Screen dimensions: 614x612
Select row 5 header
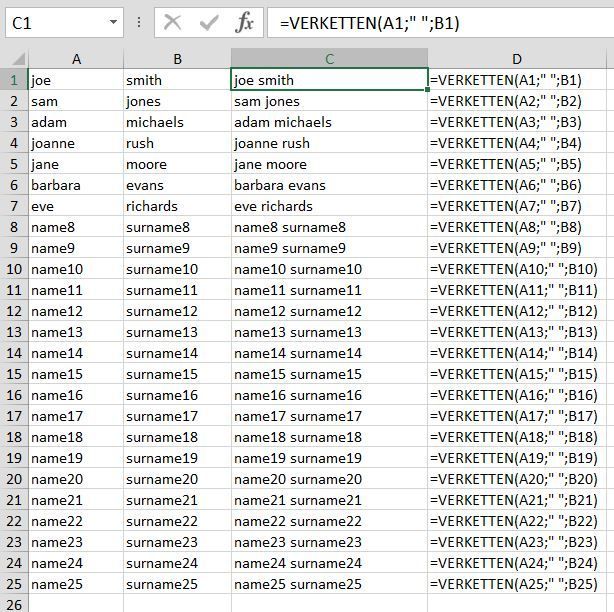tap(14, 164)
